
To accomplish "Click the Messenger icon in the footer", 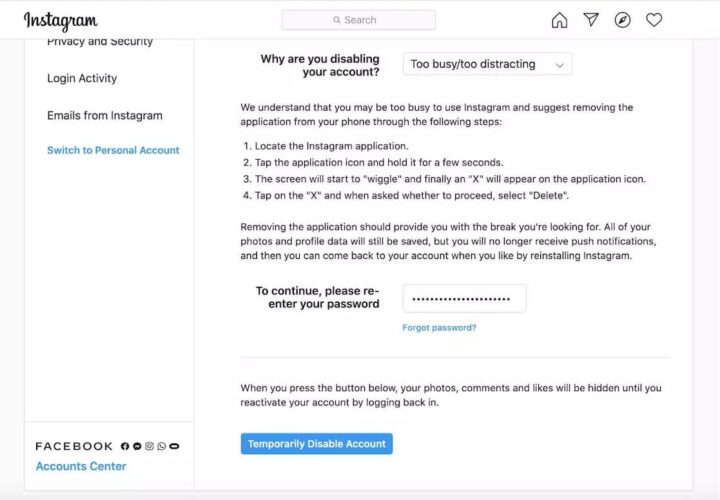I will pos(137,446).
